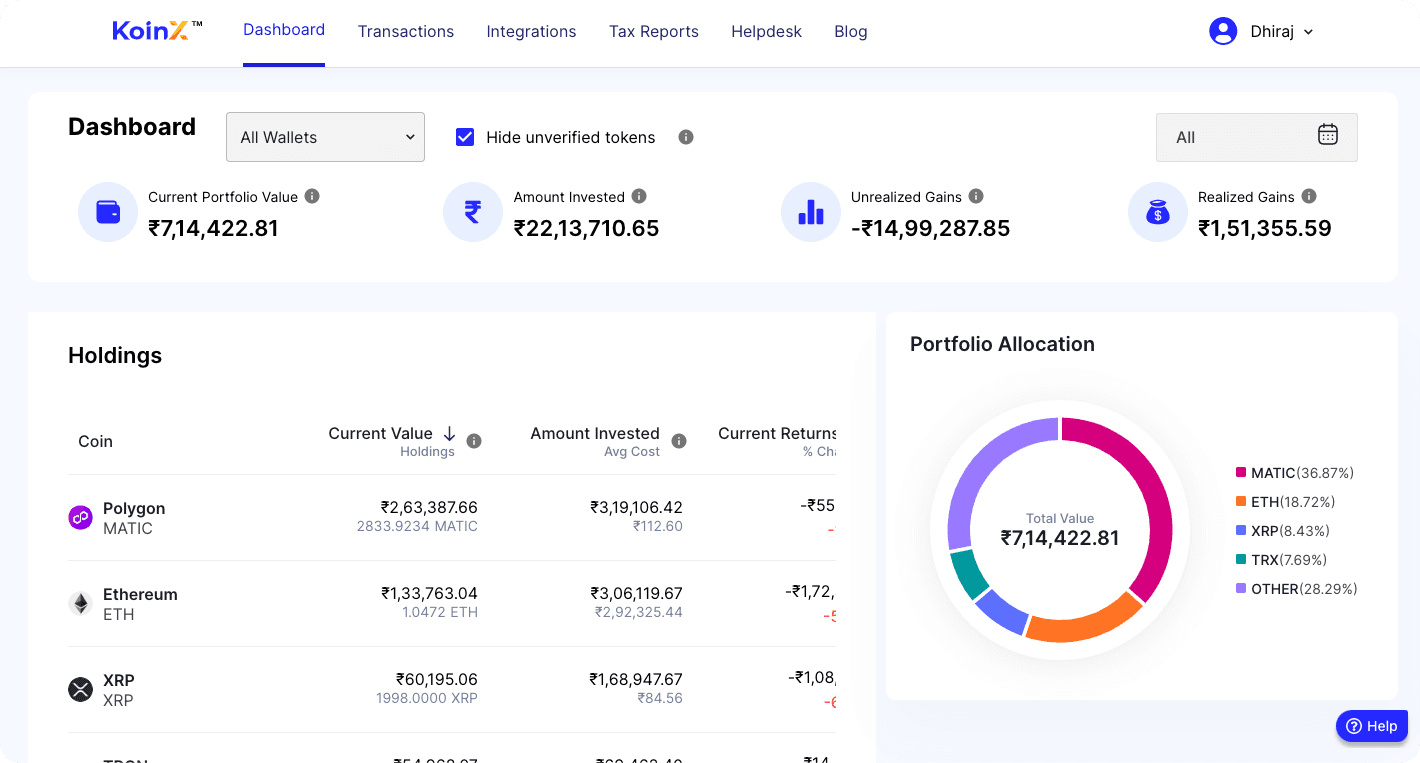Click Polygon amount invested ₹3,19,106.42
Viewport: 1420px width, 763px height.
pos(636,507)
